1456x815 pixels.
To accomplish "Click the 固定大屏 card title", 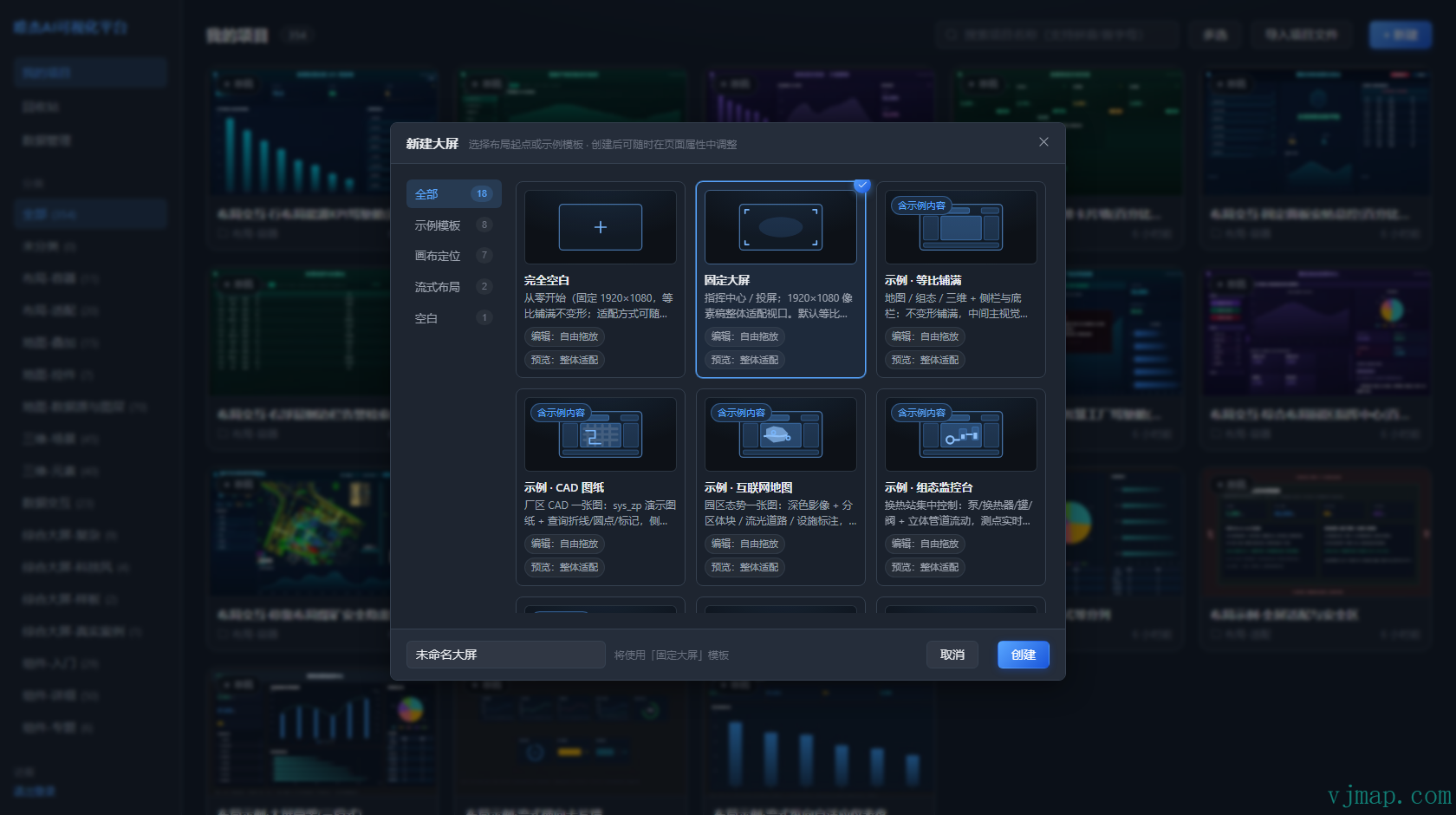I will pyautogui.click(x=727, y=280).
